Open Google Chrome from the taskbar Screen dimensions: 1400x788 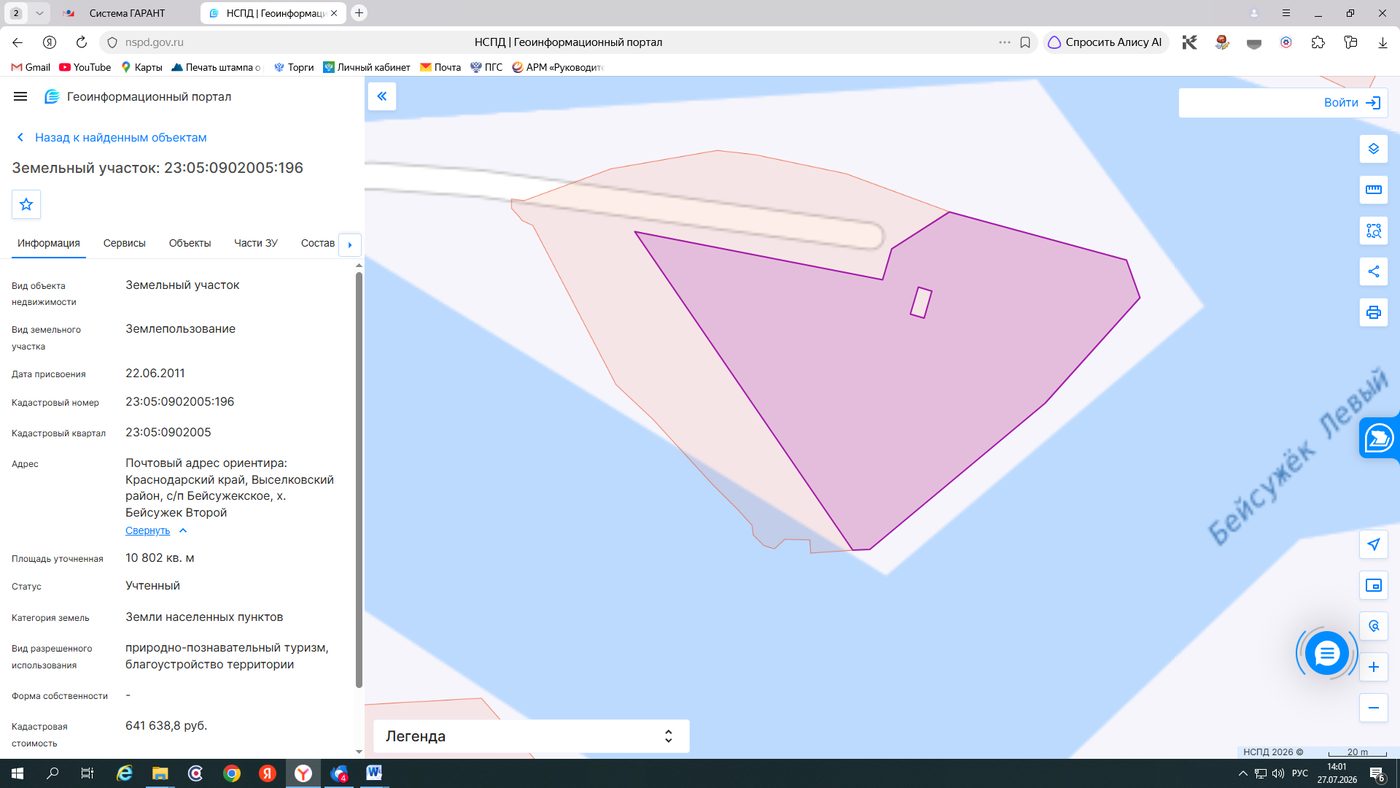click(232, 773)
